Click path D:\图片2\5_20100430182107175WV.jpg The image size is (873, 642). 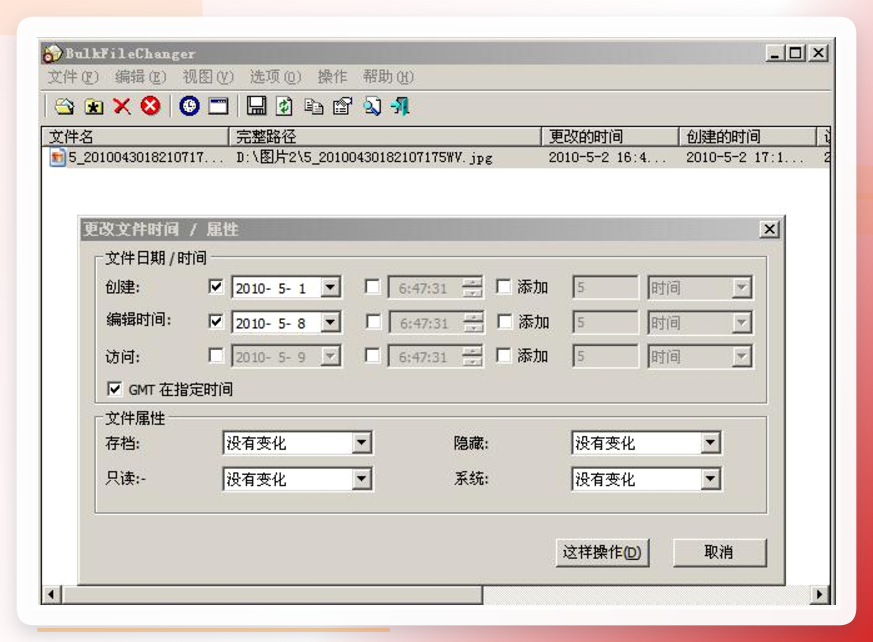tap(364, 158)
